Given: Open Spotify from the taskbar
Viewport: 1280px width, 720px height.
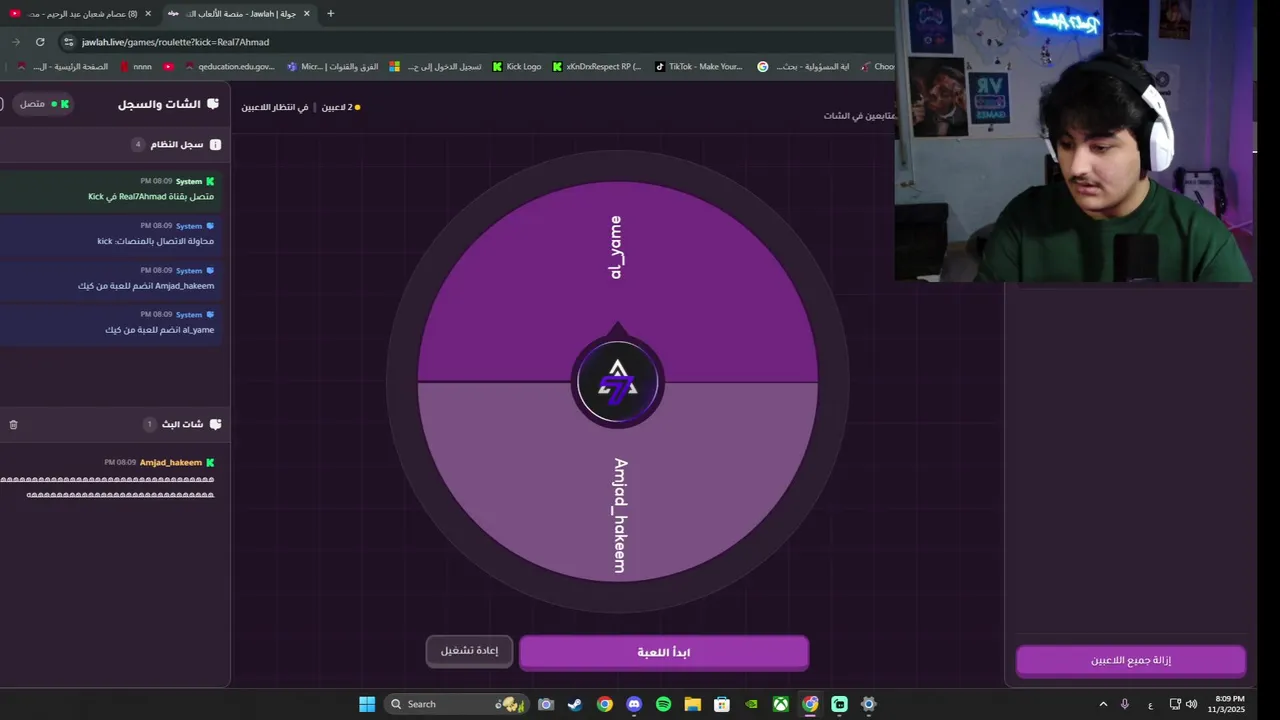Looking at the screenshot, I should 663,704.
